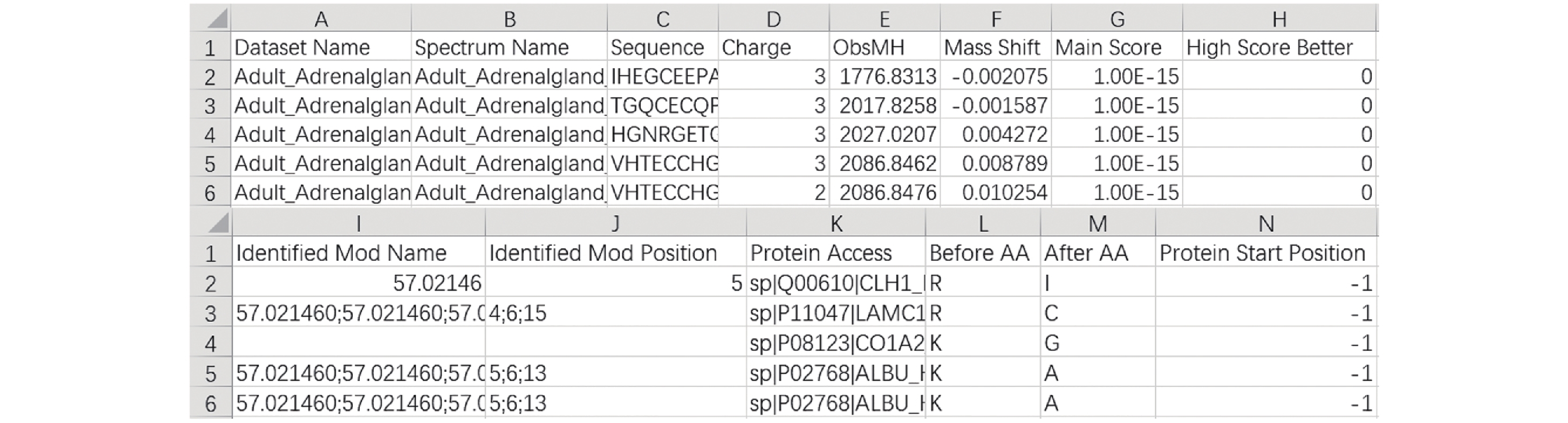Select column N header
Image resolution: width=1568 pixels, height=423 pixels.
click(1266, 223)
